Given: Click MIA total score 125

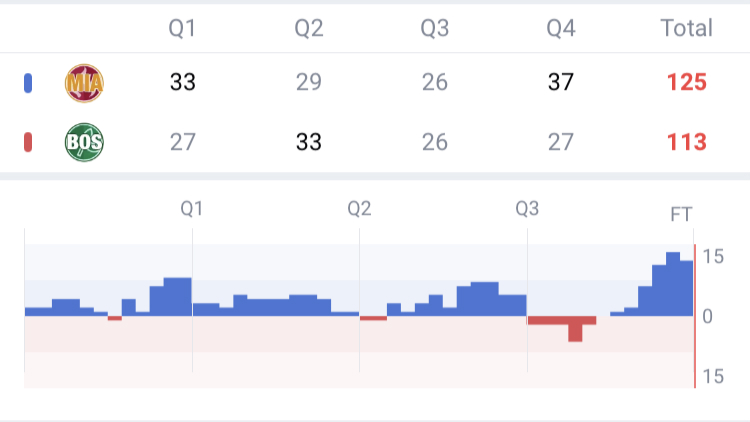Looking at the screenshot, I should 686,82.
